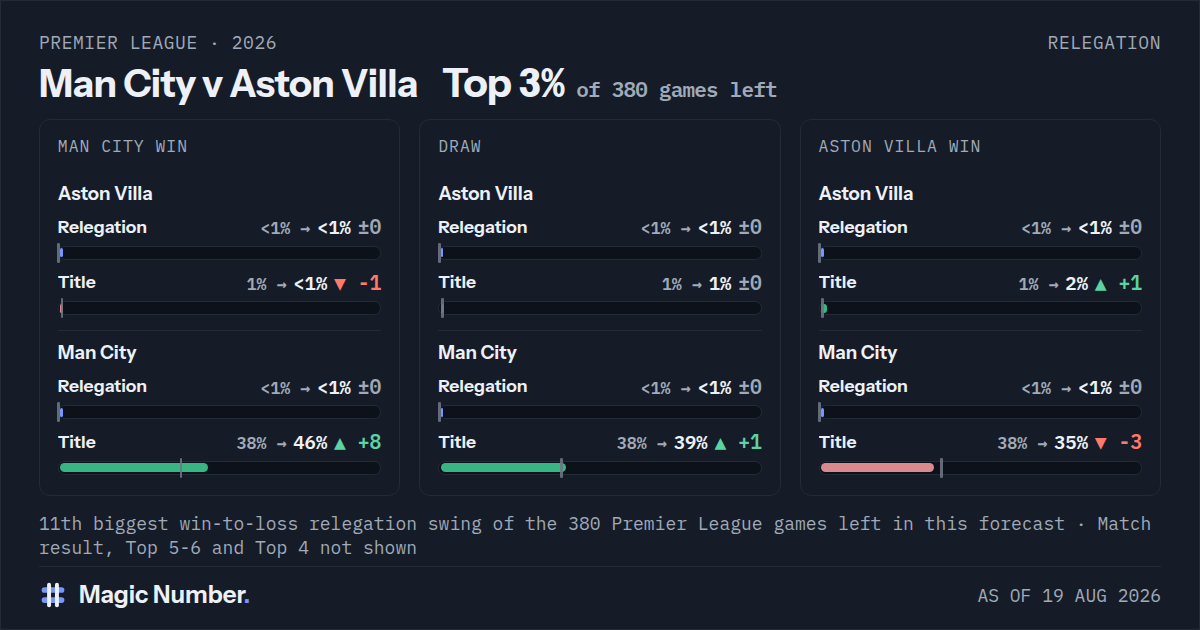
Task: Click the red down arrow beside 35% Title
Action: click(x=1101, y=443)
